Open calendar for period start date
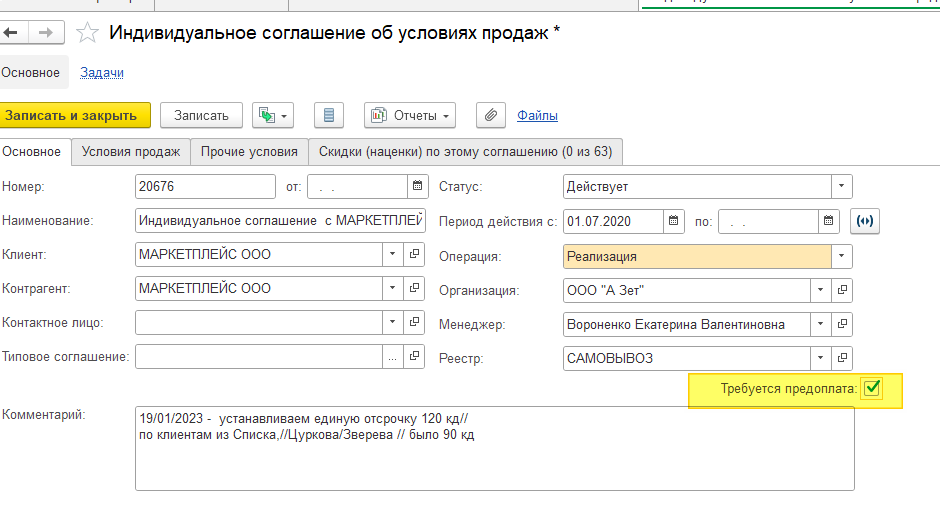This screenshot has width=940, height=529. 675,221
